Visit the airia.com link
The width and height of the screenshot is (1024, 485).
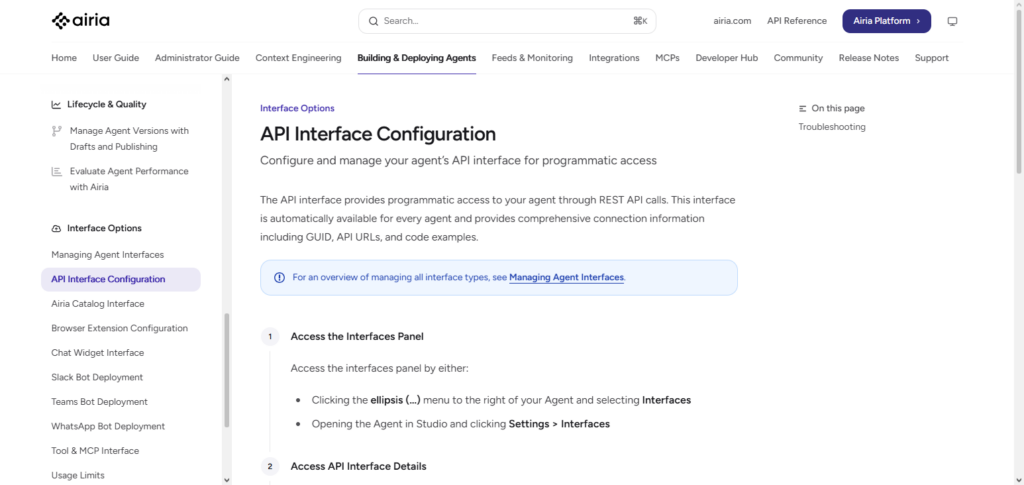click(732, 21)
